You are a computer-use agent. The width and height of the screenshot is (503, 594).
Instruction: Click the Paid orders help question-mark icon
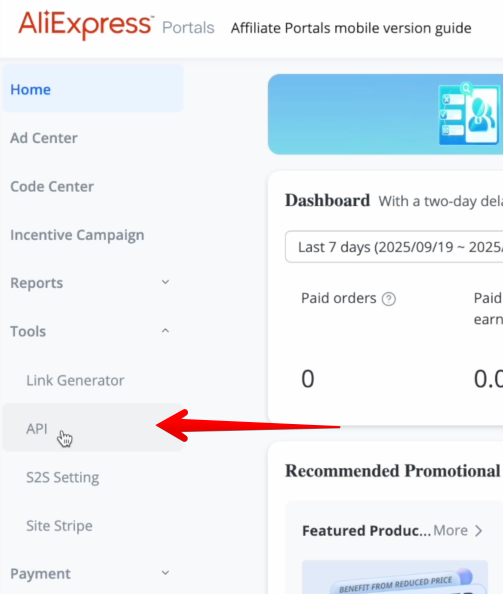coord(389,299)
